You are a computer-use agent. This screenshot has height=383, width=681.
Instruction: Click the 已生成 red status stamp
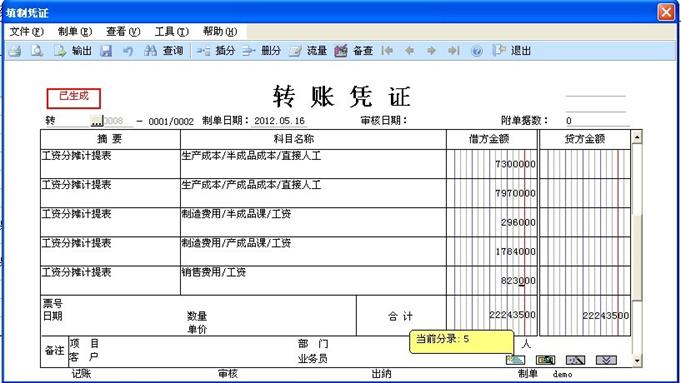73,98
